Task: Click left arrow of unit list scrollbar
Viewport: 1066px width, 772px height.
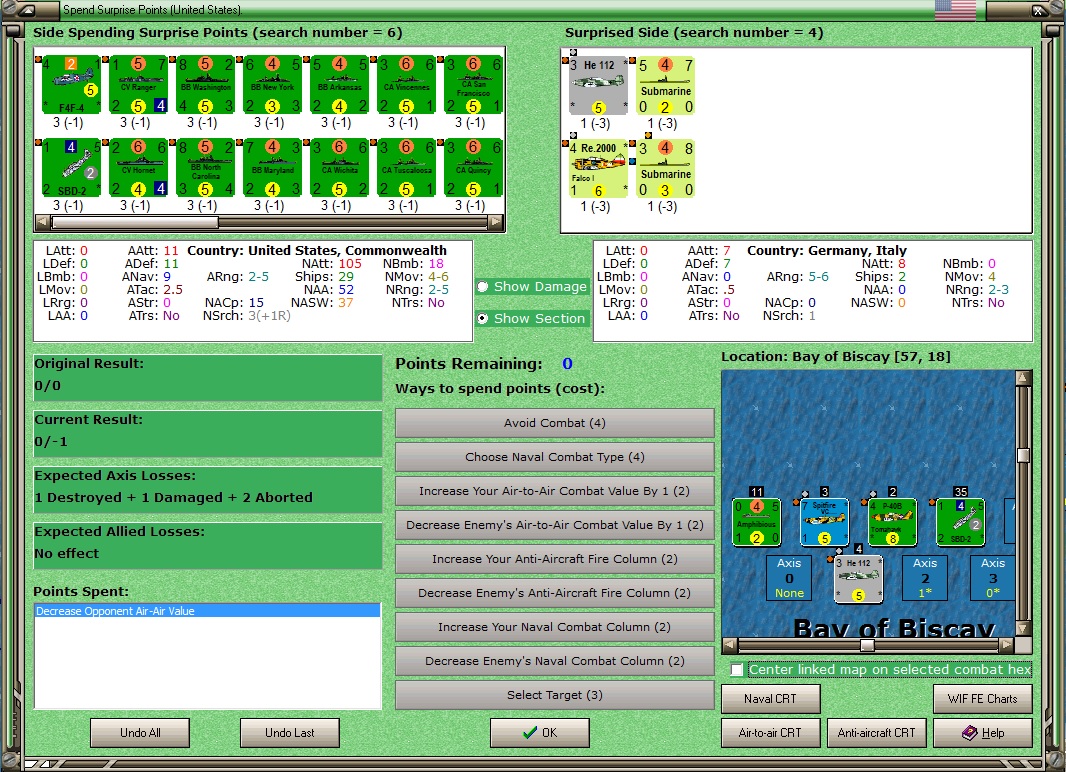Action: 42,222
